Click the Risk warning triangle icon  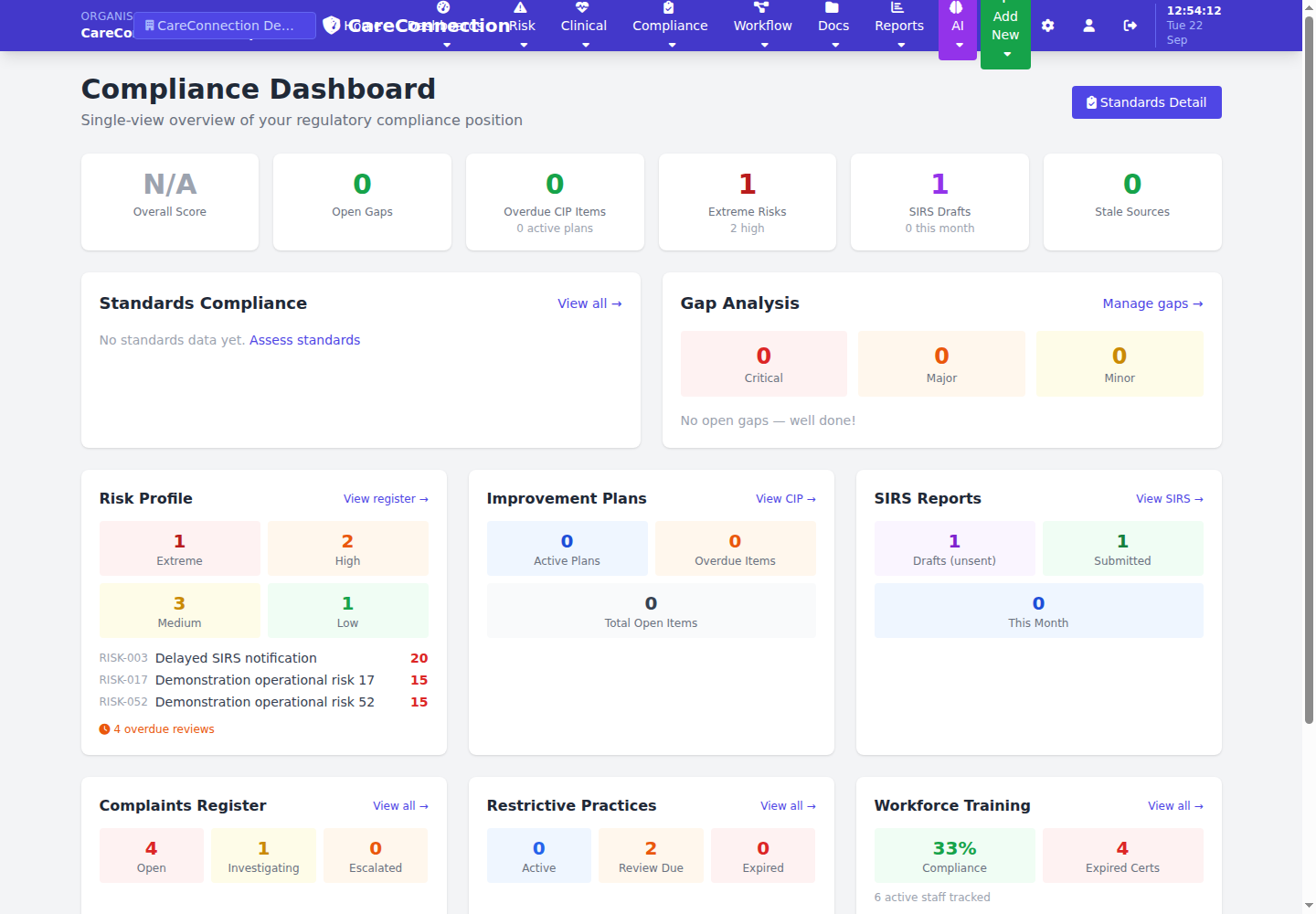[x=521, y=7]
